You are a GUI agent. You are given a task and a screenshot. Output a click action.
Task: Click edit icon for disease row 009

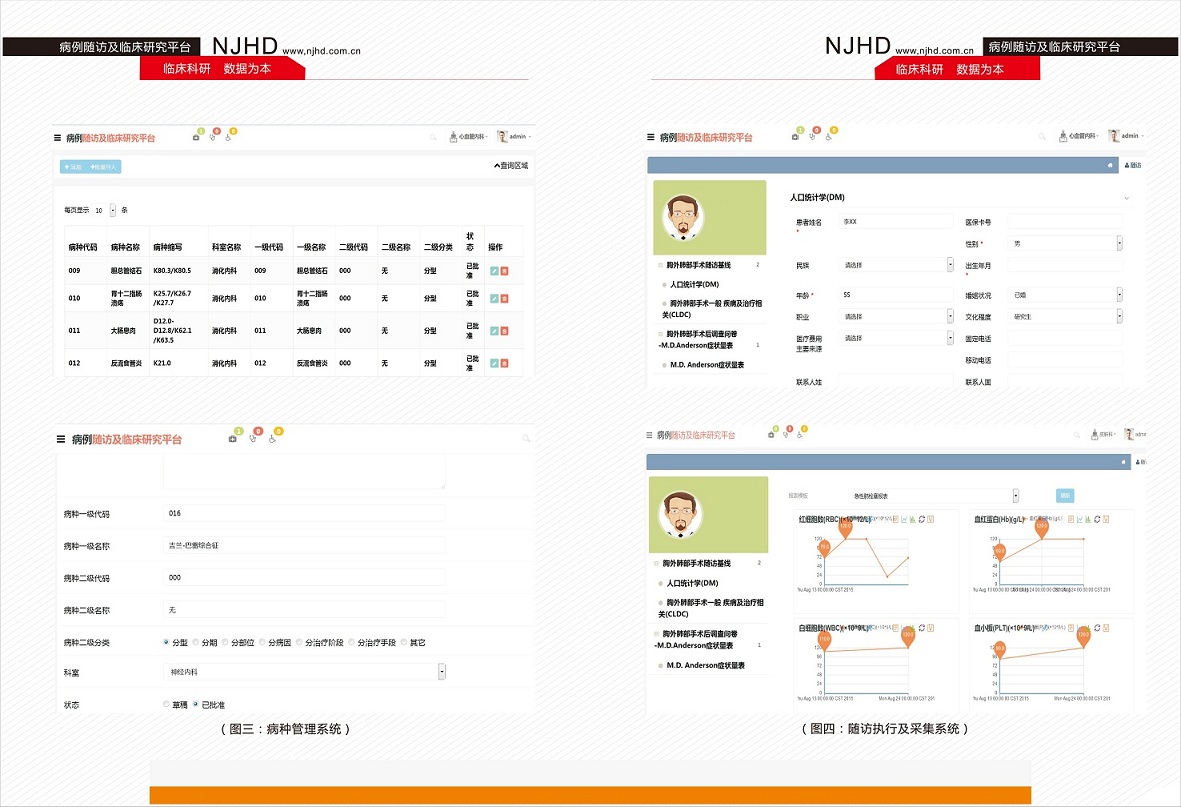tap(494, 271)
